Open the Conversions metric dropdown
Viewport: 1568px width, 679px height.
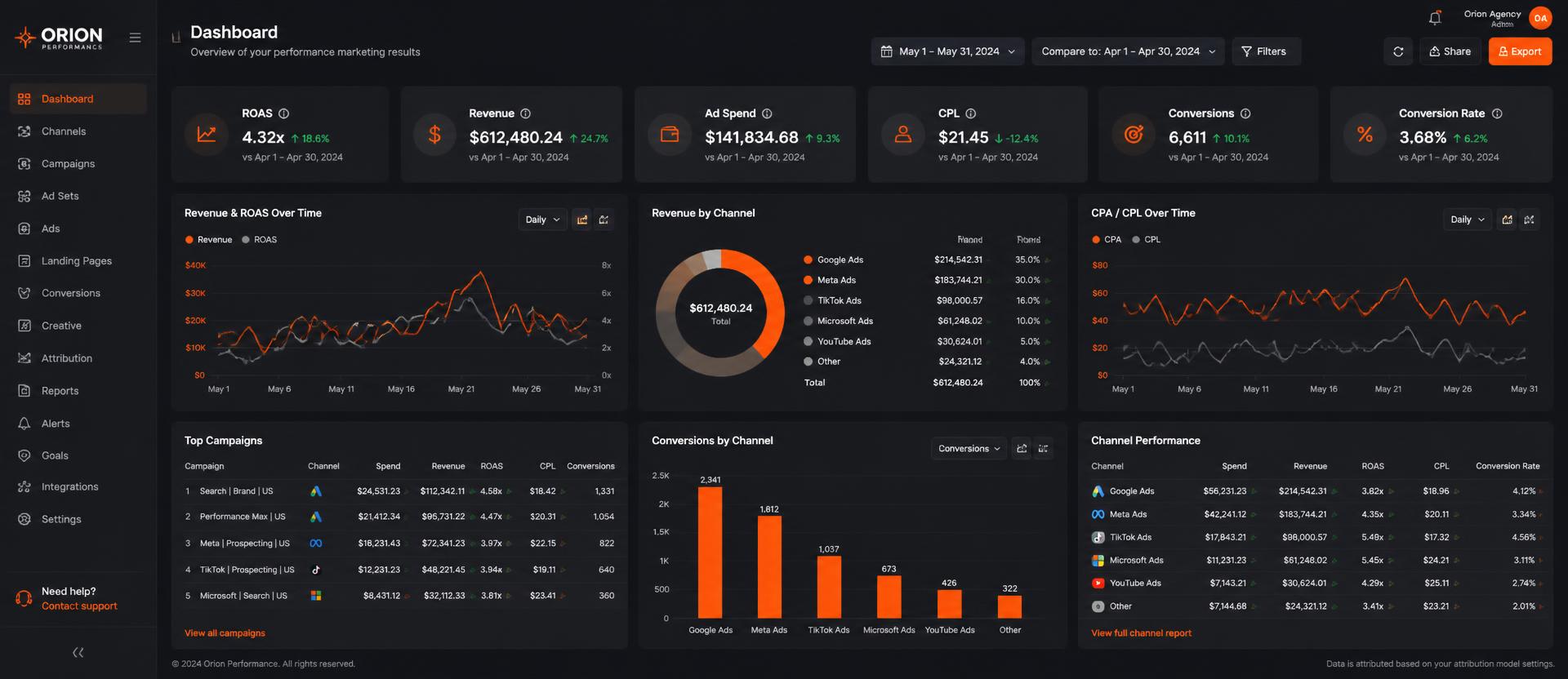pos(969,448)
